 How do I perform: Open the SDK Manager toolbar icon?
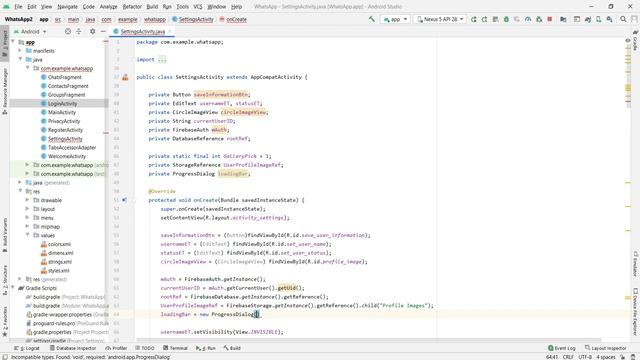click(609, 19)
